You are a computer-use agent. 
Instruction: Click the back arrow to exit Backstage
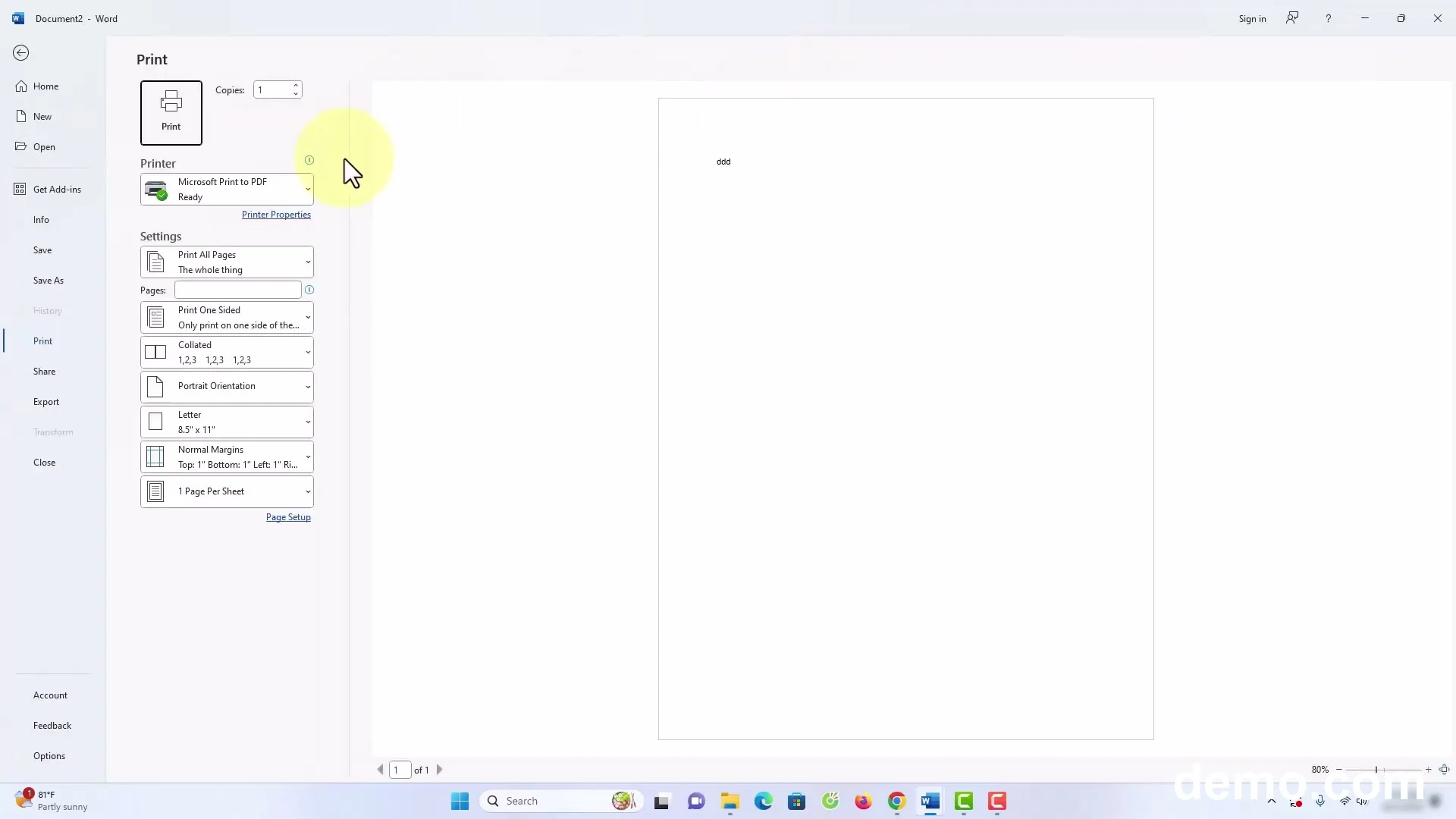coord(21,52)
